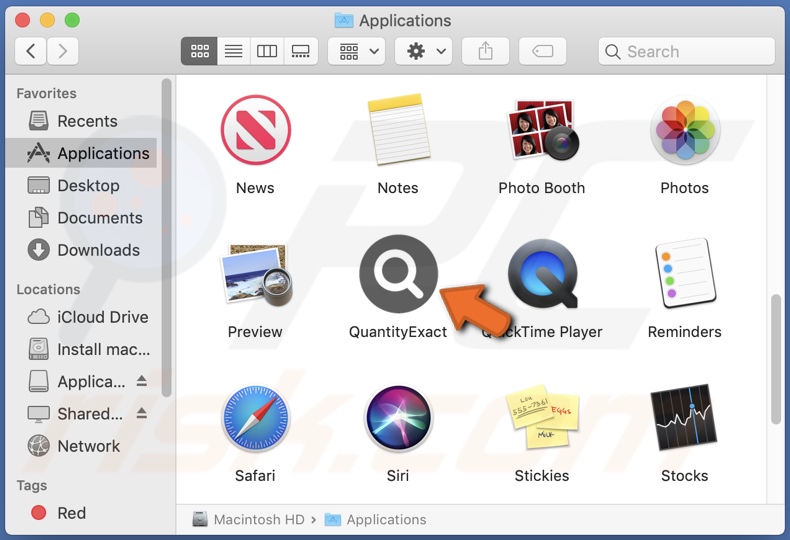Open the Notes app icon
Screen dimensions: 790x540
coord(398,129)
